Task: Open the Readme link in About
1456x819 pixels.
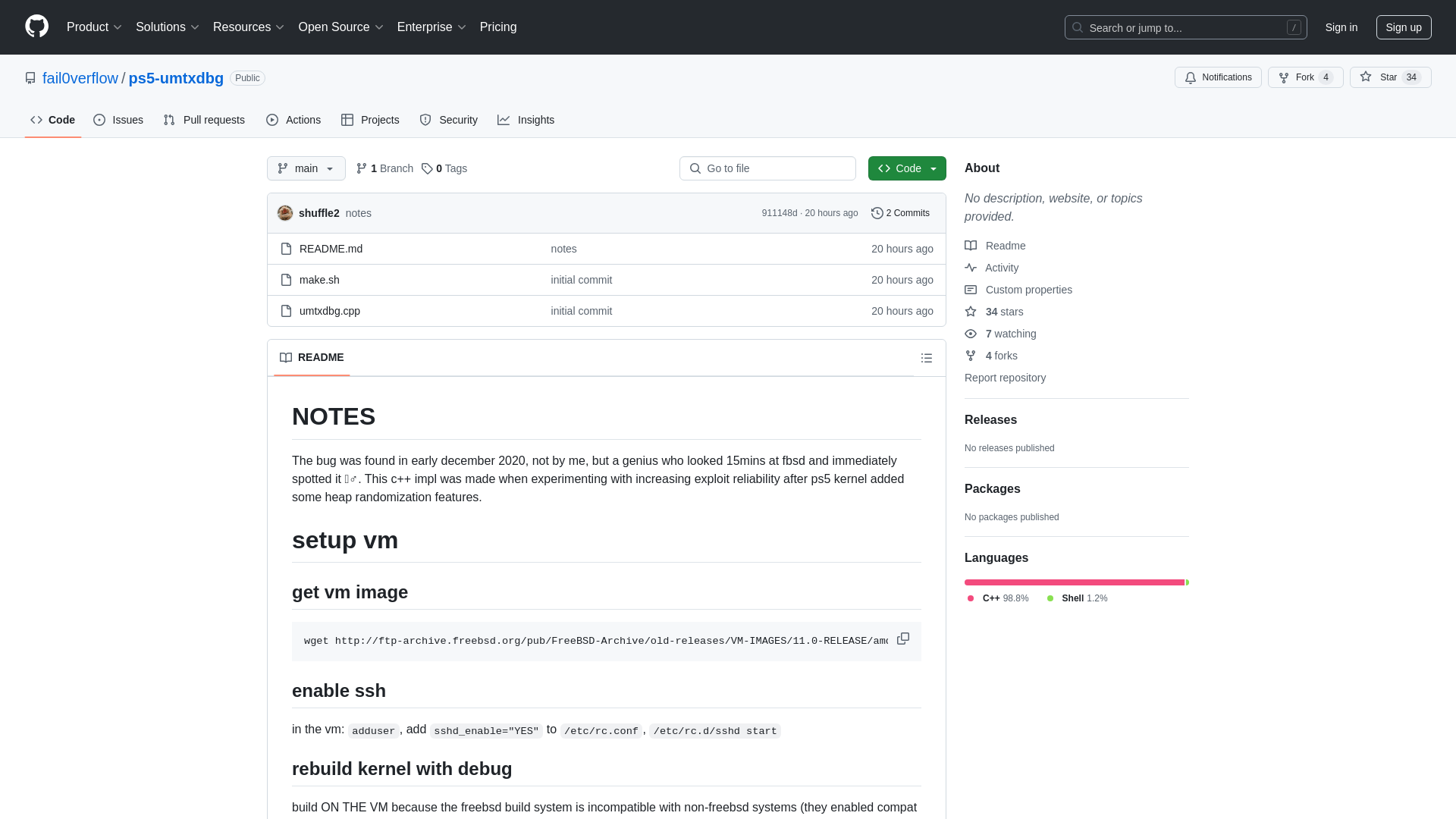Action: pos(1006,245)
